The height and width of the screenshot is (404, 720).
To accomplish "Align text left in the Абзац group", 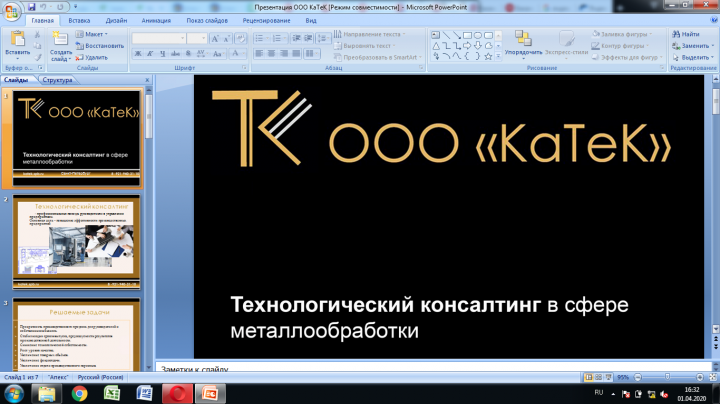I will (x=259, y=54).
